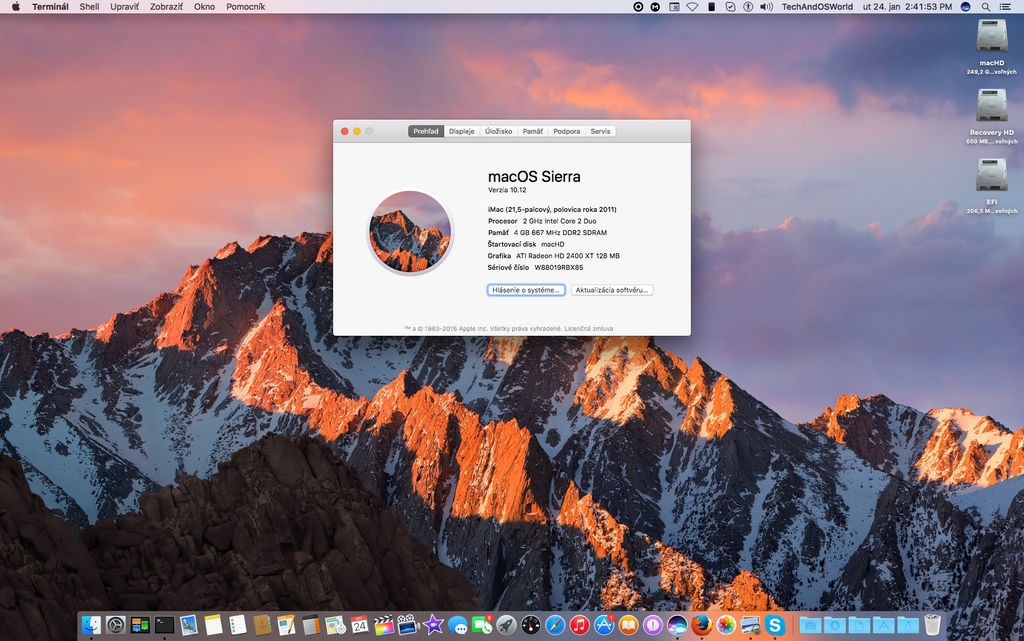Viewport: 1024px width, 641px height.
Task: Open Messages from the Dock
Action: [457, 625]
